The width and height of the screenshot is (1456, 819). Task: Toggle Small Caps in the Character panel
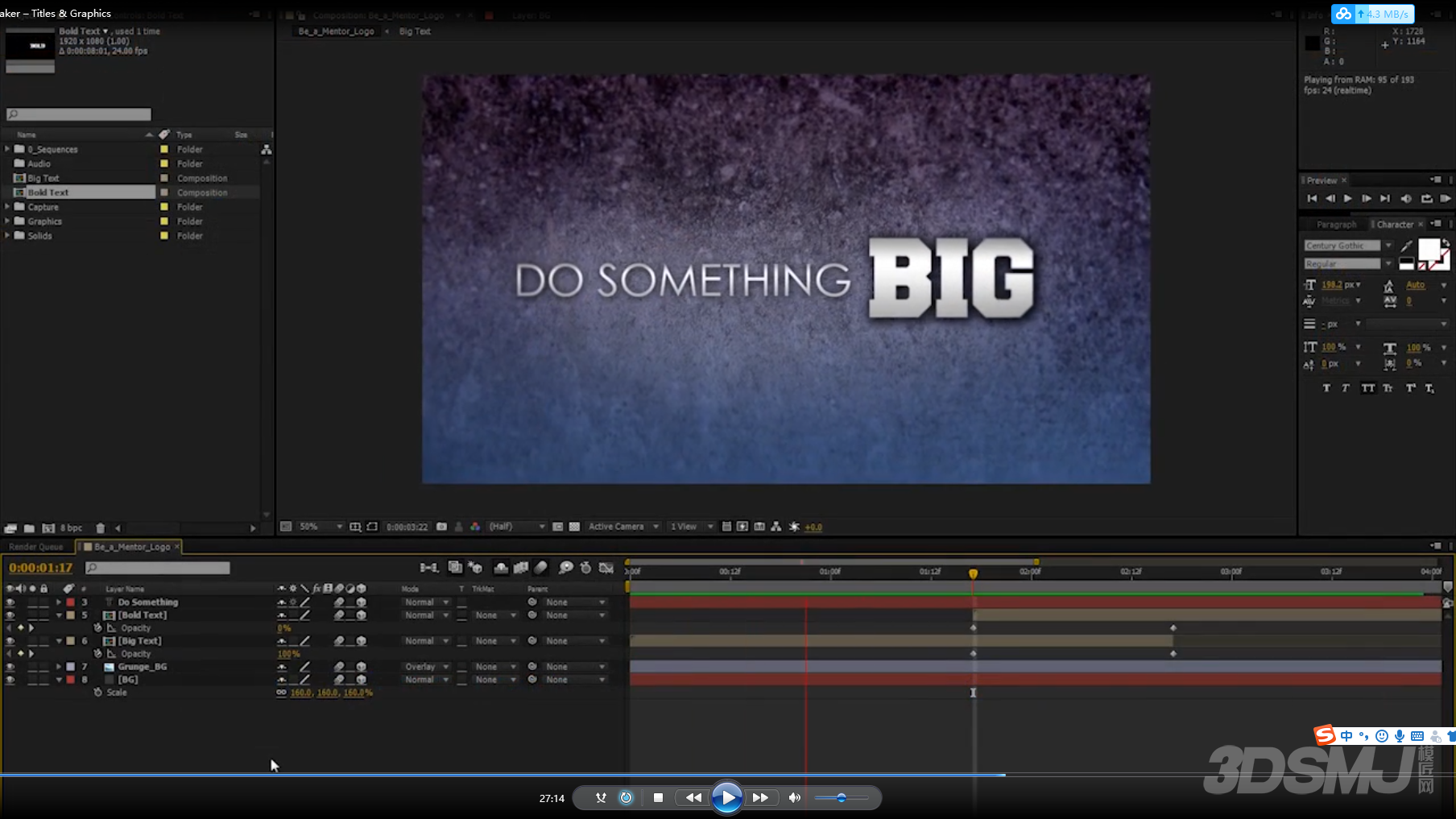1388,388
